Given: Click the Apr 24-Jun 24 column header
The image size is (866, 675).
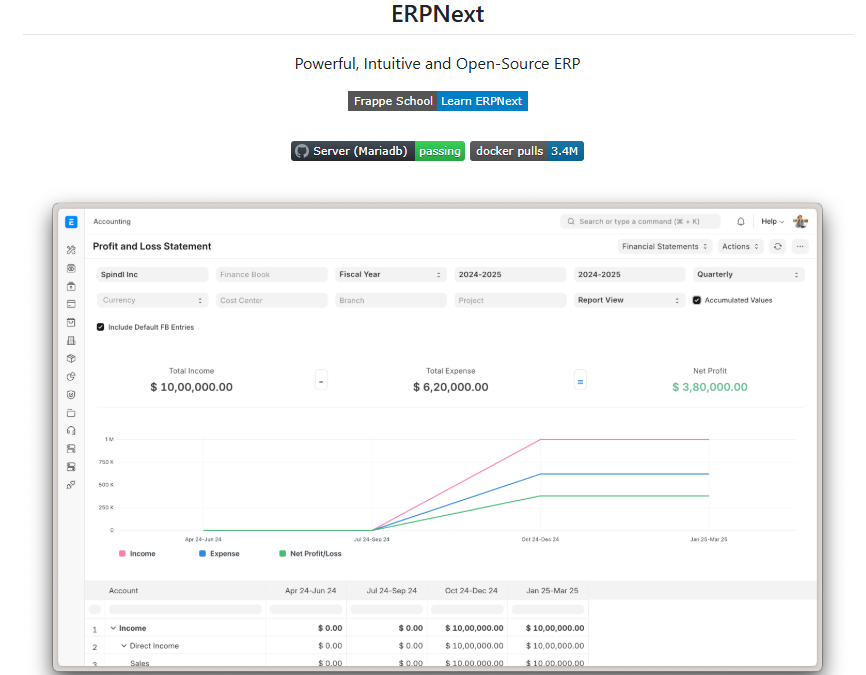Looking at the screenshot, I should [x=306, y=590].
